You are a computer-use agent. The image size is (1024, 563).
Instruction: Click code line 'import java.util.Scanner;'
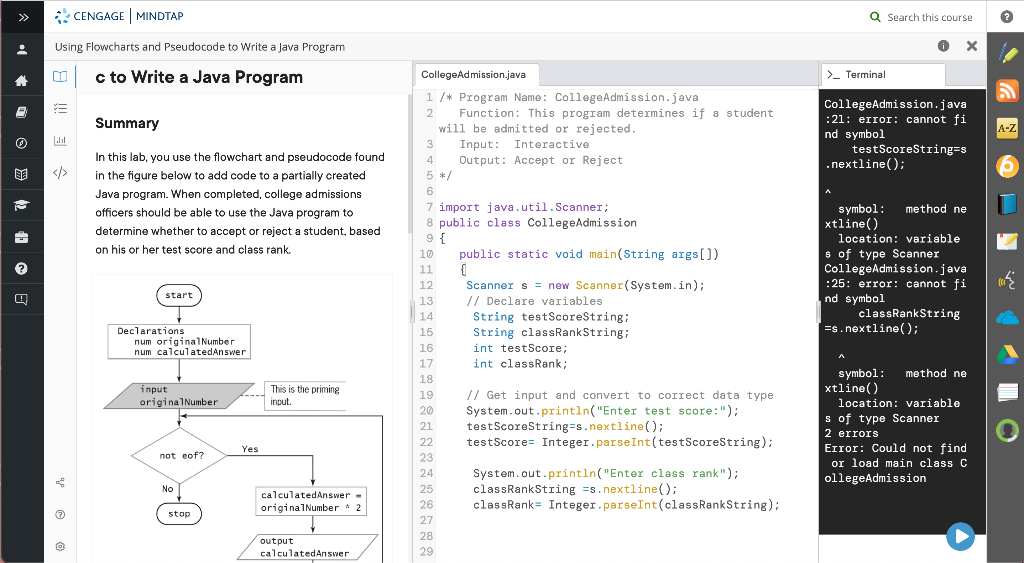tap(524, 207)
